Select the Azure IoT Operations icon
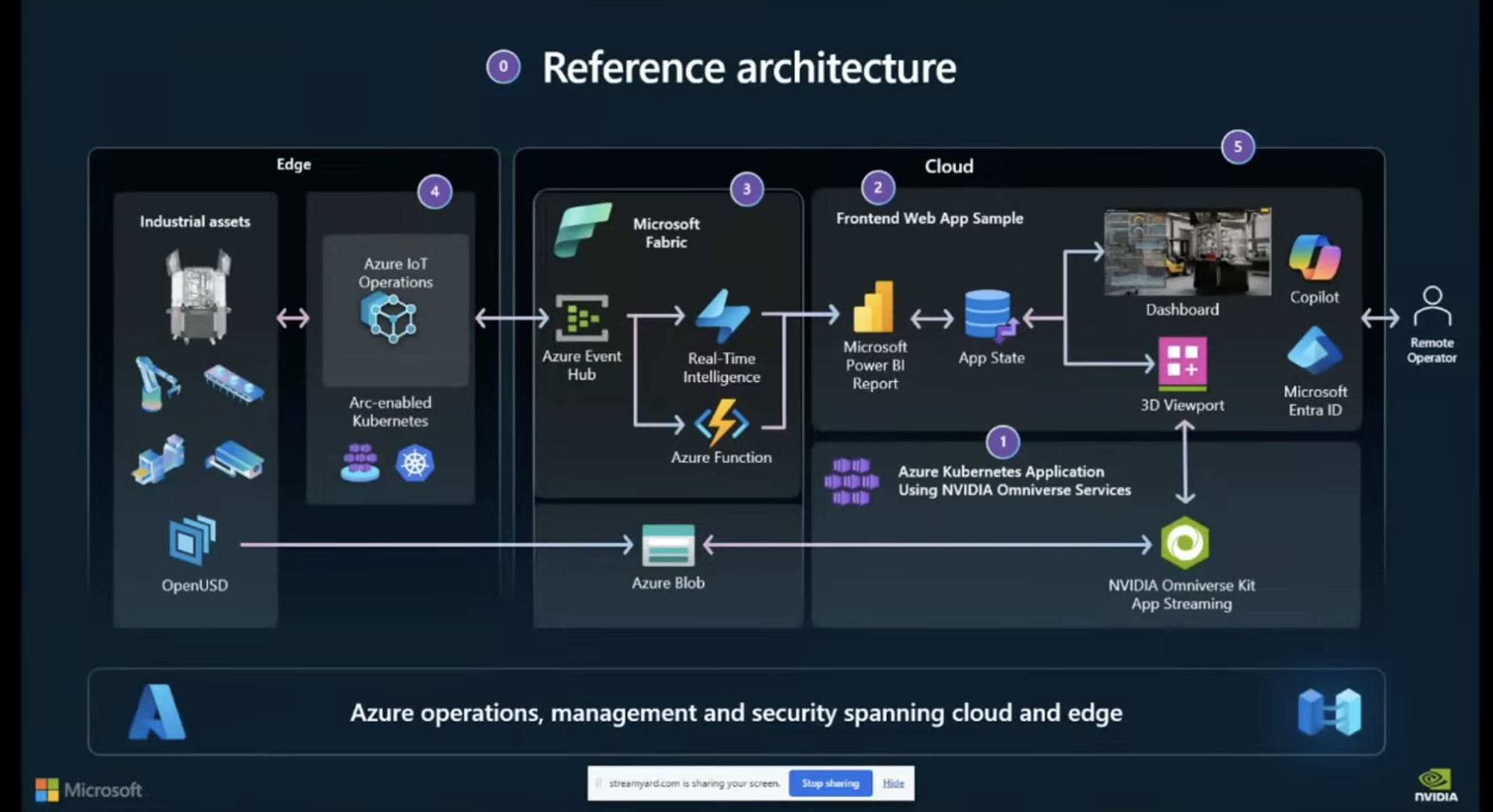1493x812 pixels. coord(389,317)
